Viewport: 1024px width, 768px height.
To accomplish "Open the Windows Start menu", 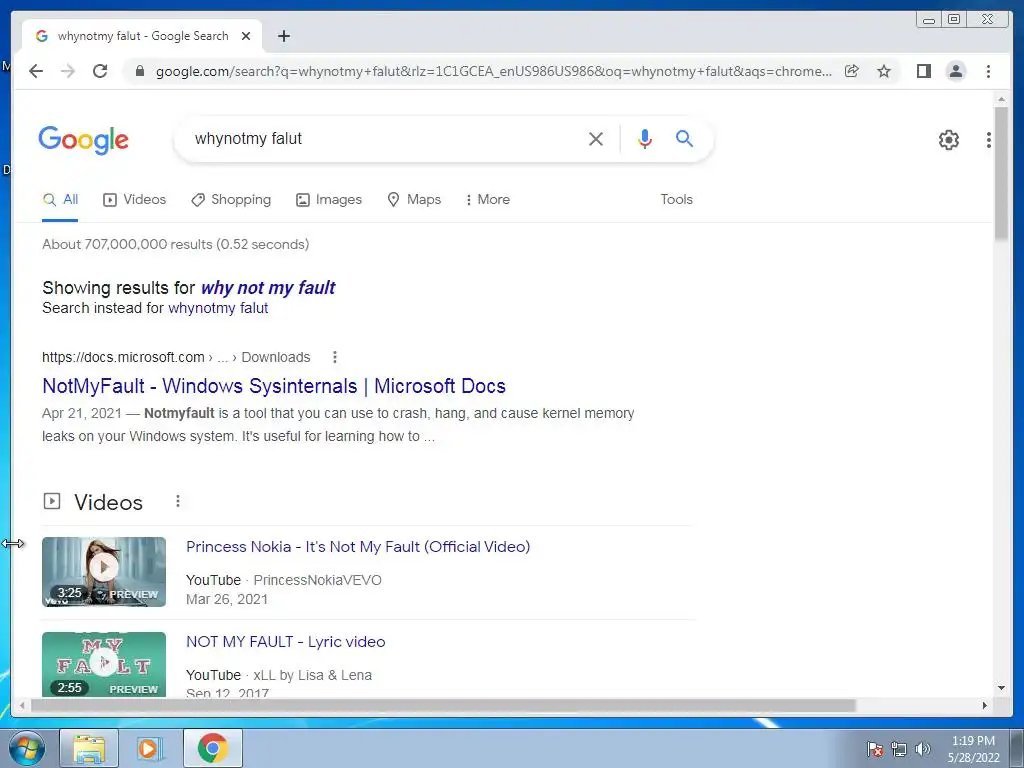I will point(27,749).
